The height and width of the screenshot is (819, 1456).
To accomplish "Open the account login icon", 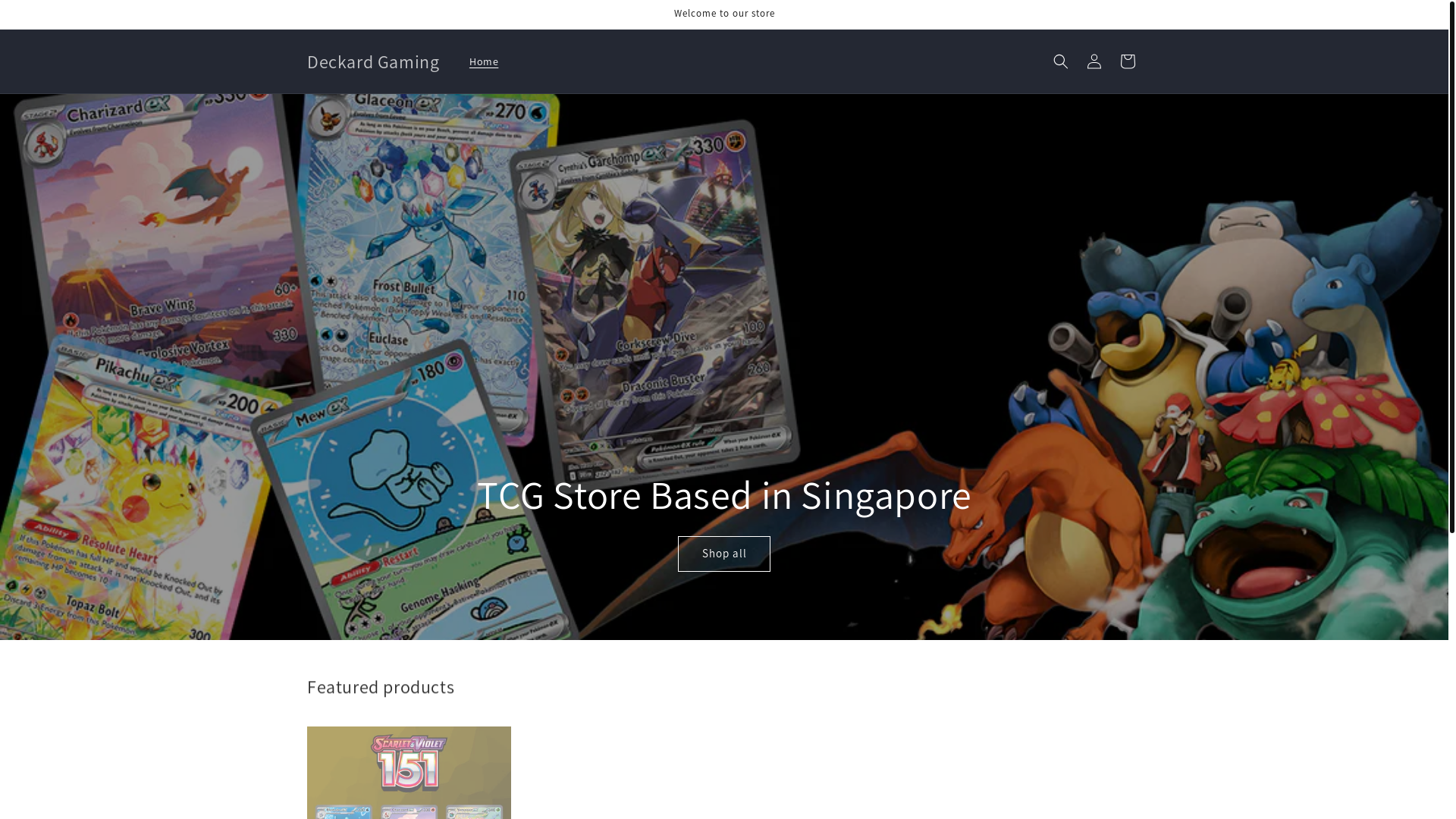I will (1094, 61).
